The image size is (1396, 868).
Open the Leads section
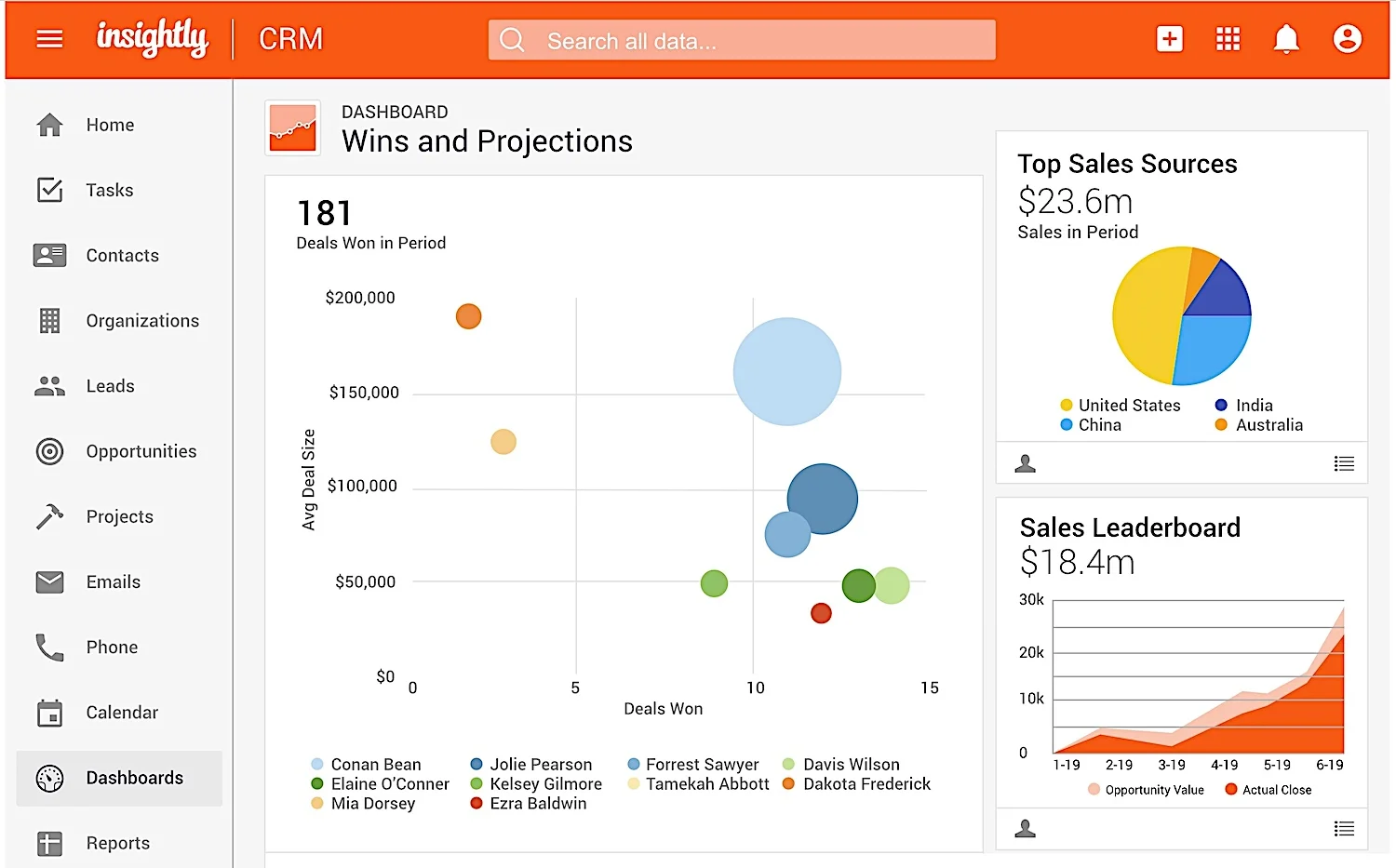coord(110,386)
